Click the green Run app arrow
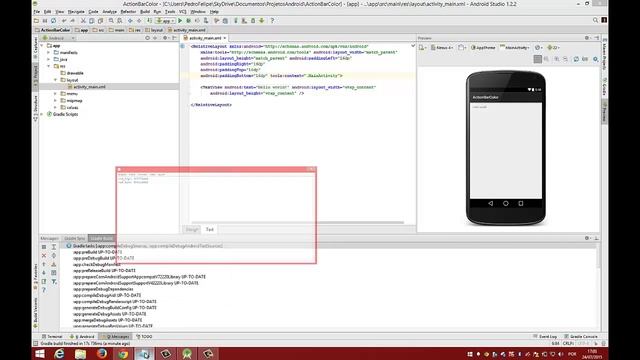The width and height of the screenshot is (640, 360). point(180,20)
